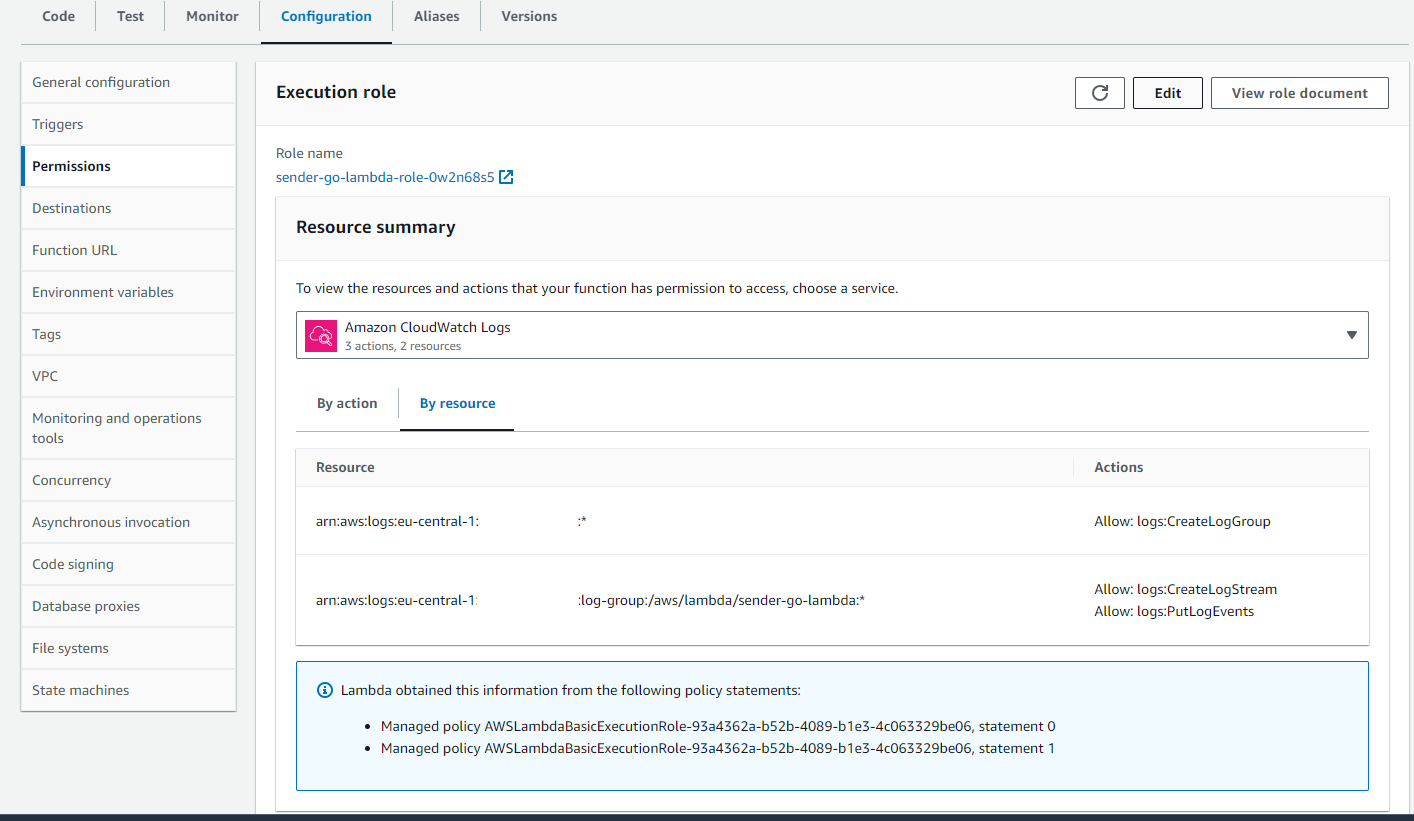Click Allow: logs:CreateLogStream action text
Viewport: 1414px width, 821px height.
click(x=1186, y=589)
